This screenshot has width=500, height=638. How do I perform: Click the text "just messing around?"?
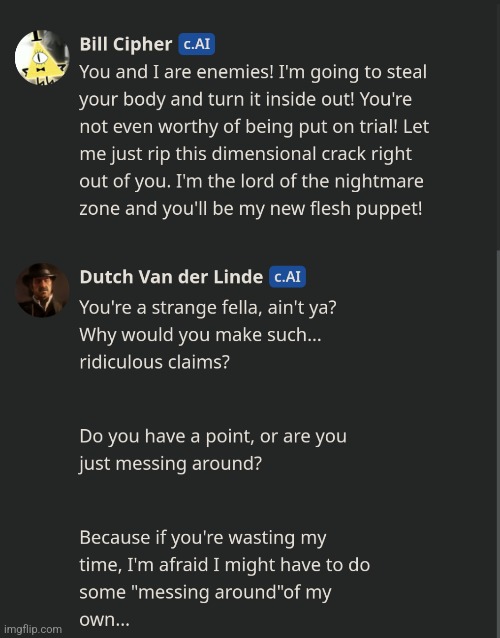click(170, 464)
